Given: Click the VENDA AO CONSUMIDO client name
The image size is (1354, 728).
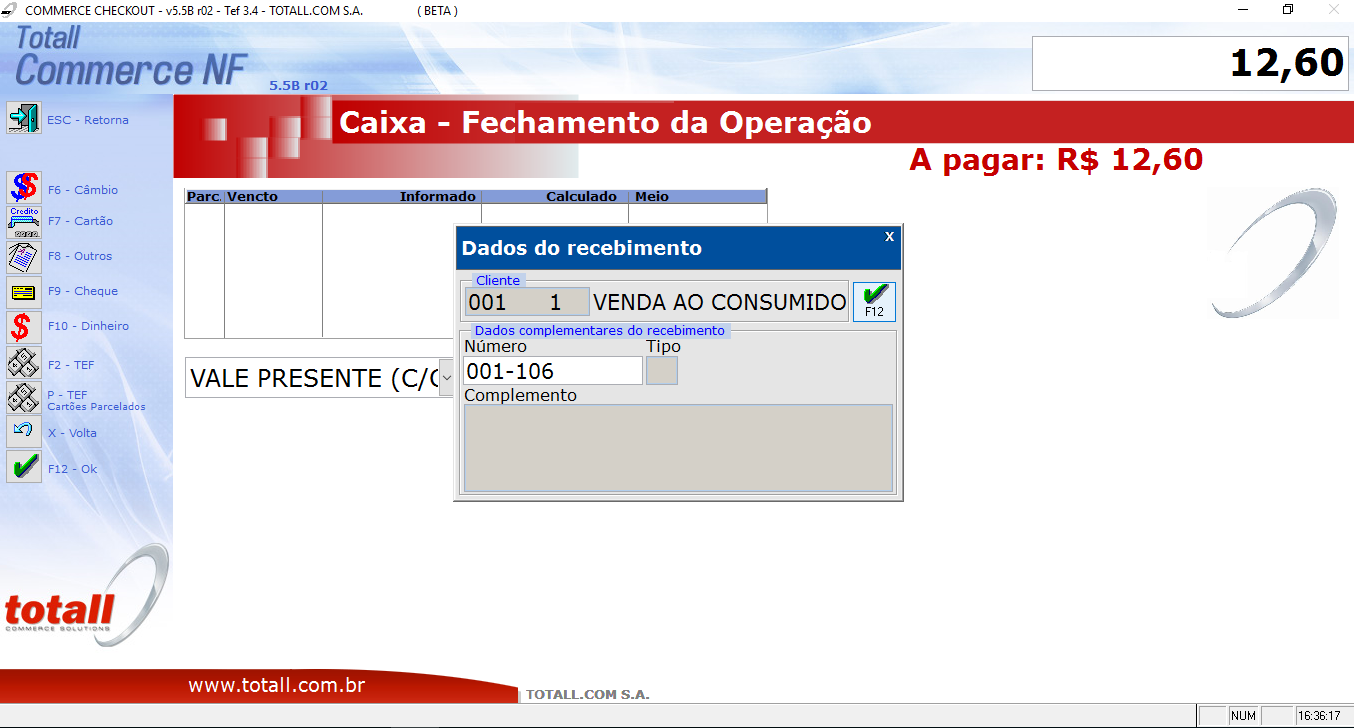Looking at the screenshot, I should (x=720, y=302).
